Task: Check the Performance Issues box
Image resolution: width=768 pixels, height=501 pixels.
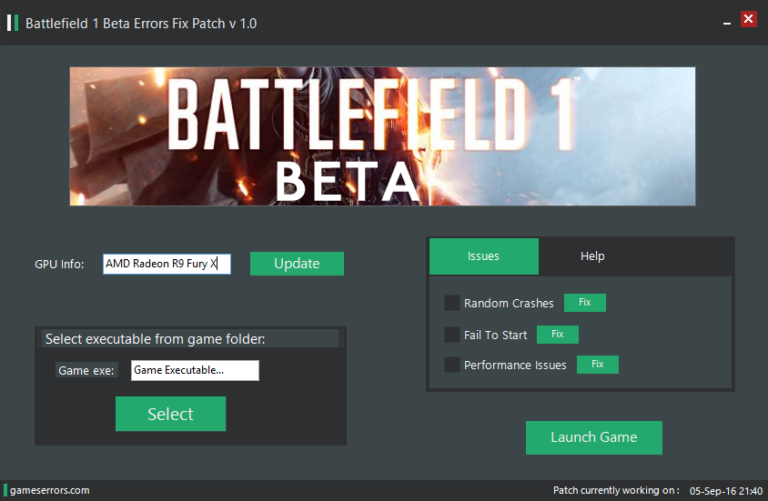Action: point(452,365)
